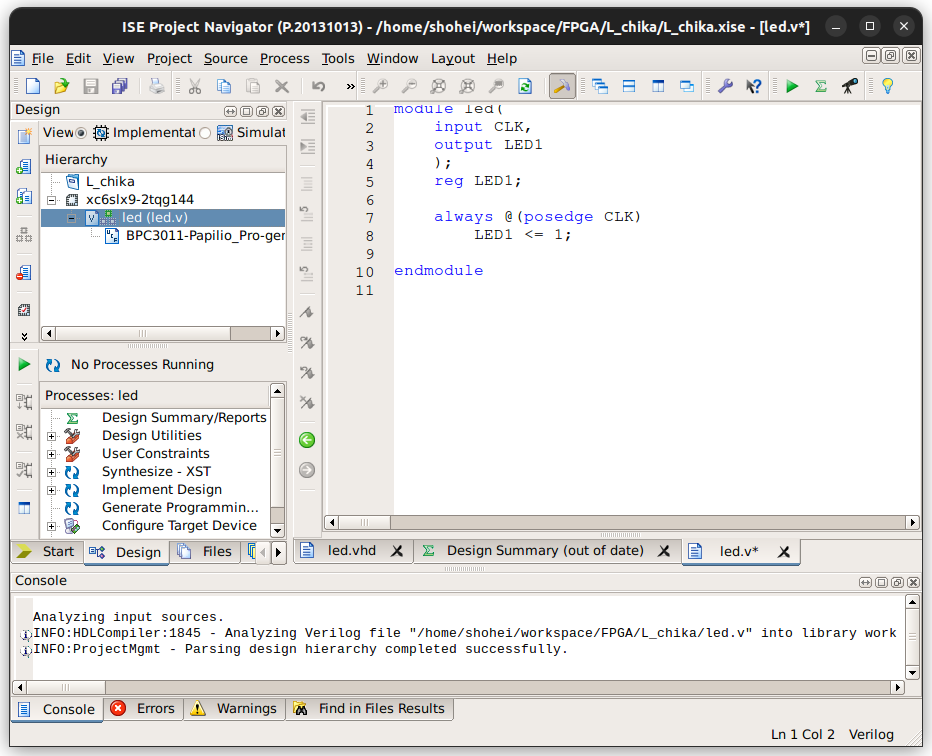Expand the Synthesize - XST process
Viewport: 932px width, 756px height.
pos(52,472)
